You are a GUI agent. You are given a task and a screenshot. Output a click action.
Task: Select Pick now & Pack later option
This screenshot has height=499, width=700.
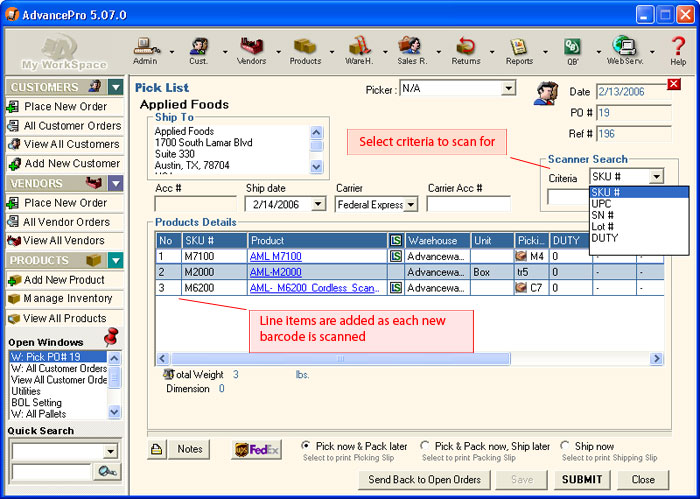click(306, 445)
